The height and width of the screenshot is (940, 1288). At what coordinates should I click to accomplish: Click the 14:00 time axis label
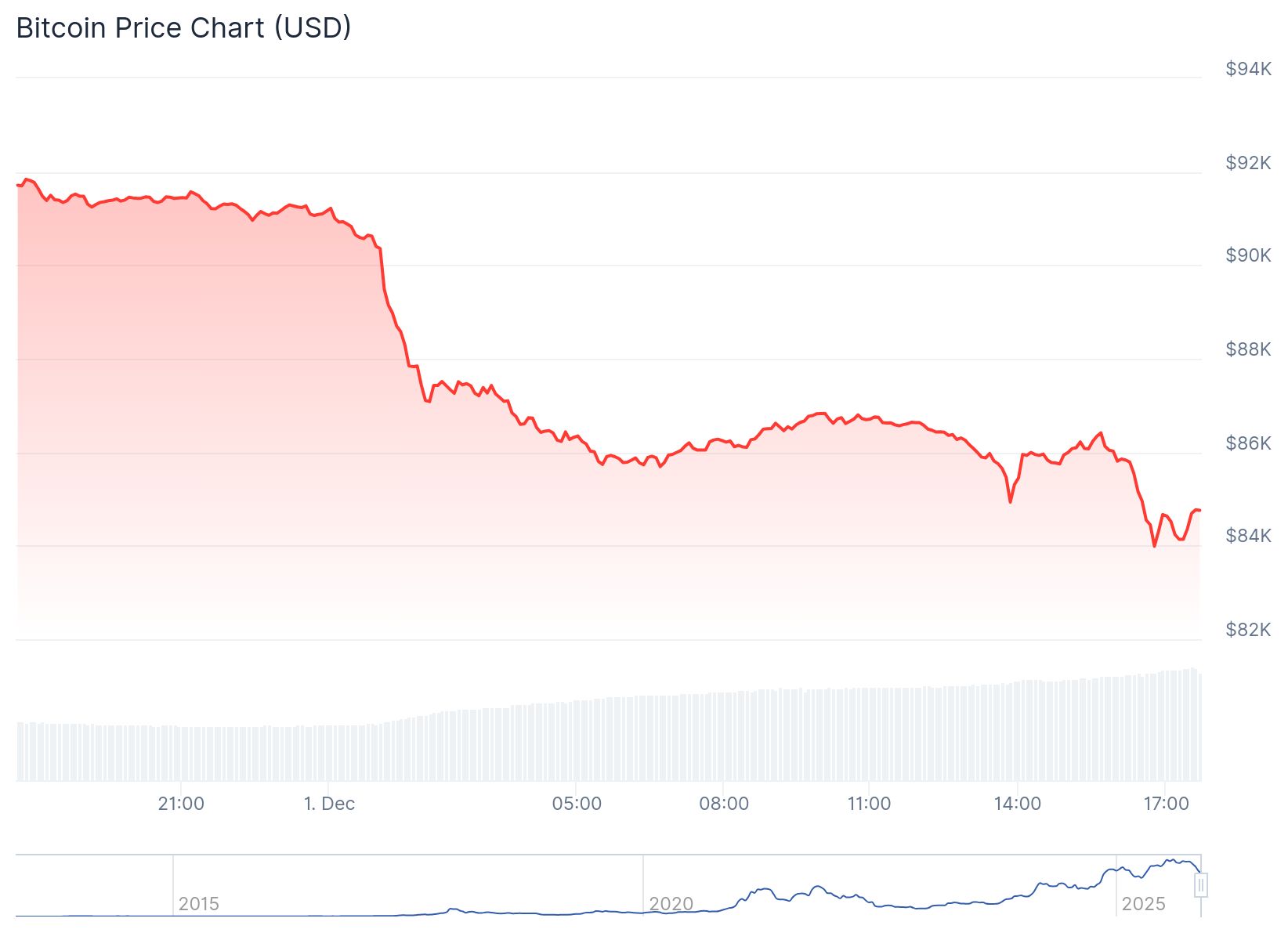[x=1018, y=804]
